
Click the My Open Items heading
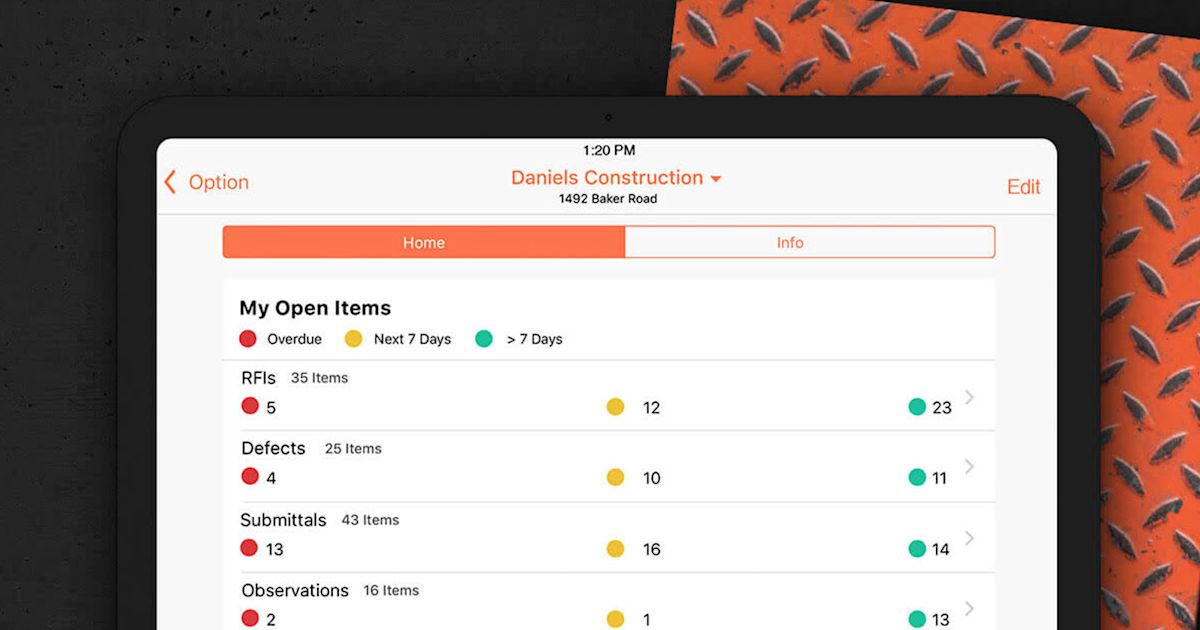(x=315, y=308)
